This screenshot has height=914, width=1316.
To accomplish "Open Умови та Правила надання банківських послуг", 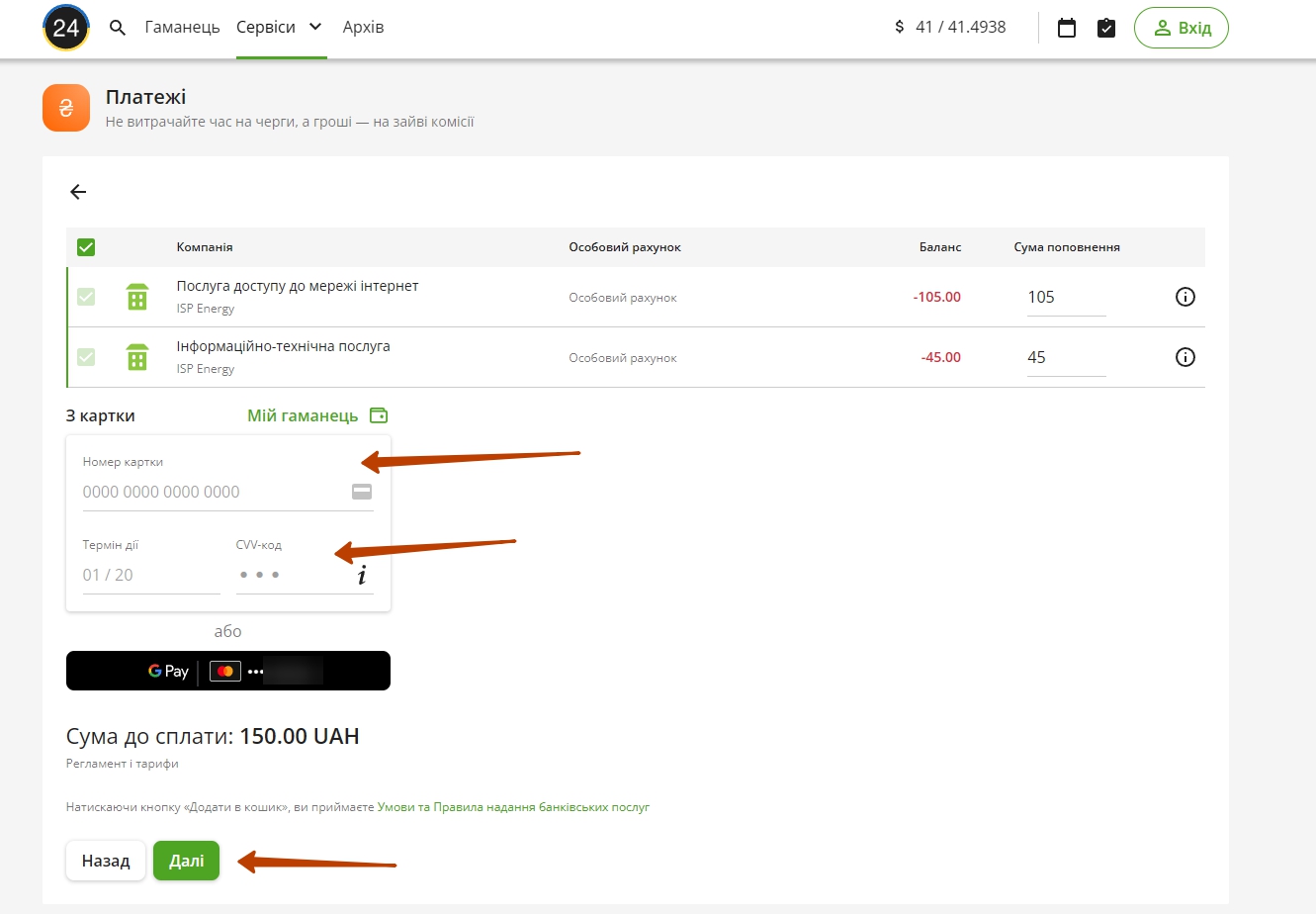I will [513, 807].
